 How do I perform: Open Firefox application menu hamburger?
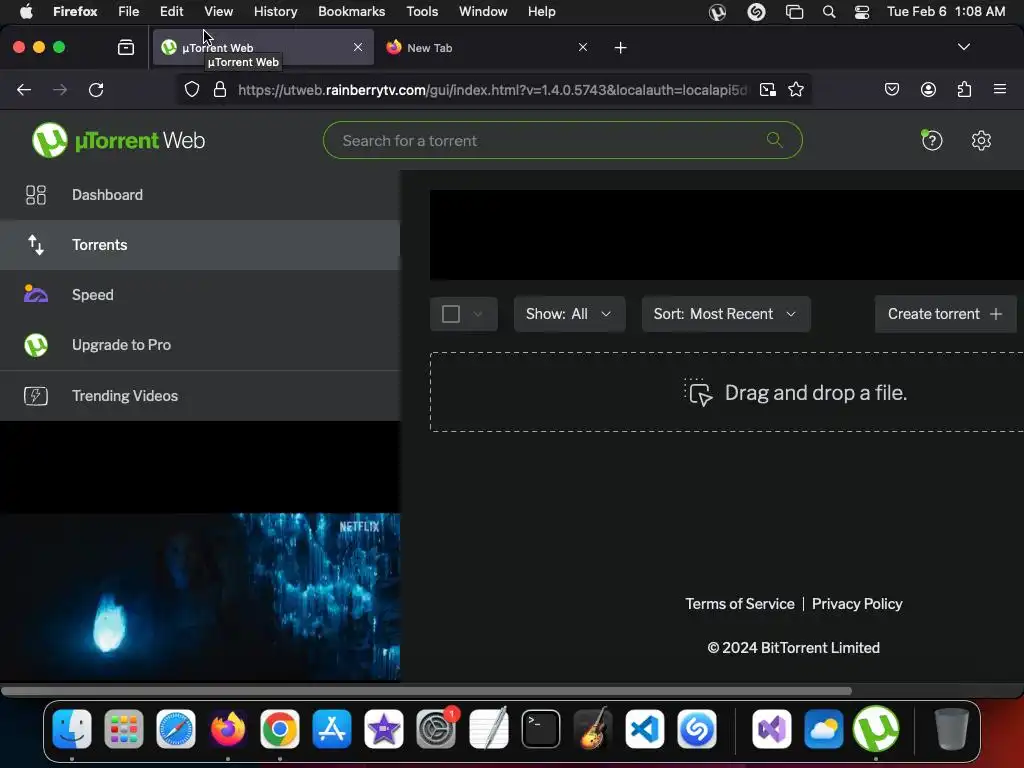point(1000,89)
